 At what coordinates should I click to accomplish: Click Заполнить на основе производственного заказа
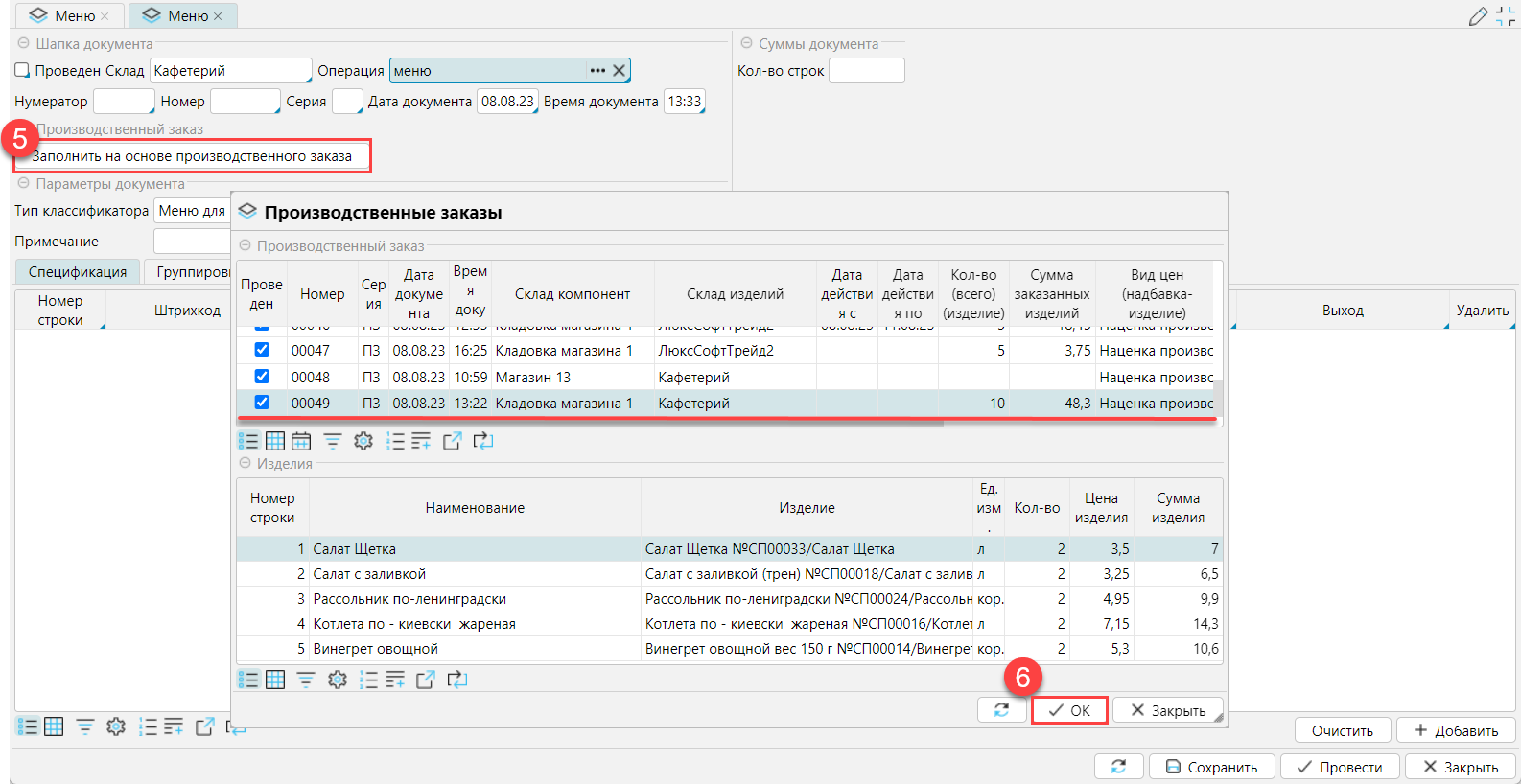coord(192,156)
